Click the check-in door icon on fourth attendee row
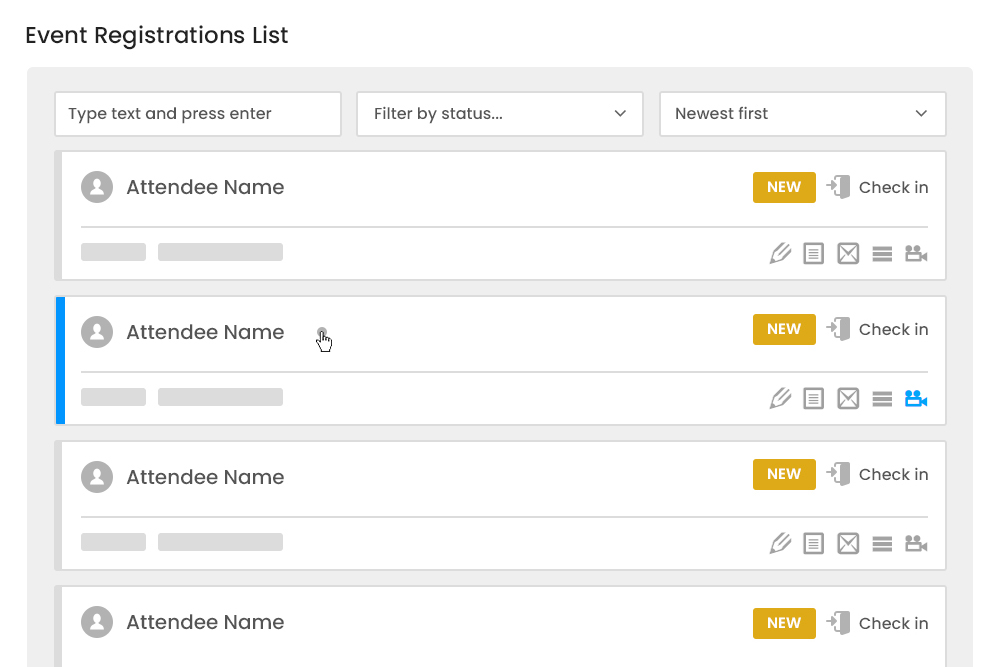Viewport: 1000px width, 667px height. tap(838, 622)
